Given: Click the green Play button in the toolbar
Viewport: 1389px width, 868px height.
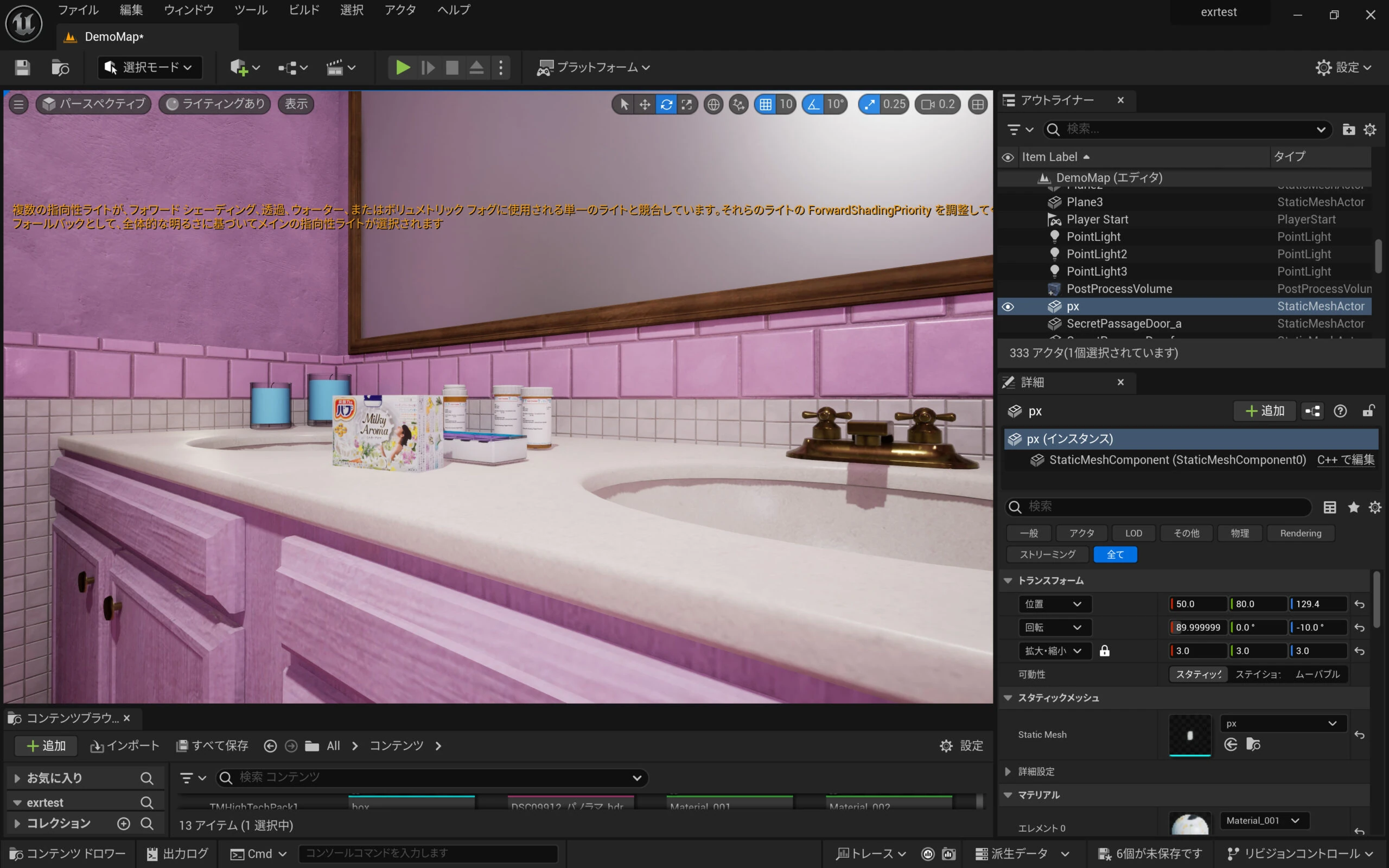Looking at the screenshot, I should pos(403,68).
